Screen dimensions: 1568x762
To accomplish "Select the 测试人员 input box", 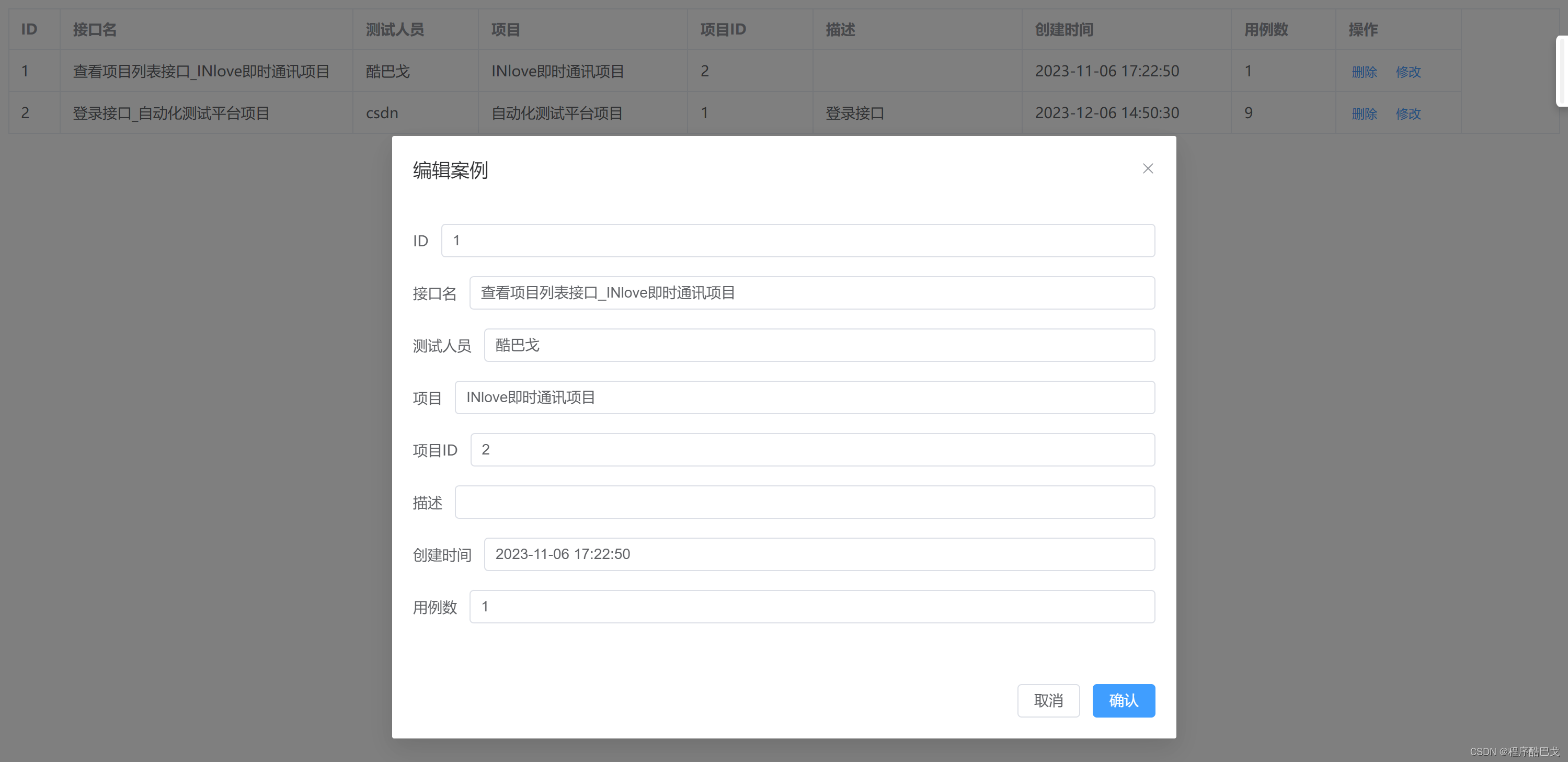I will coord(819,345).
